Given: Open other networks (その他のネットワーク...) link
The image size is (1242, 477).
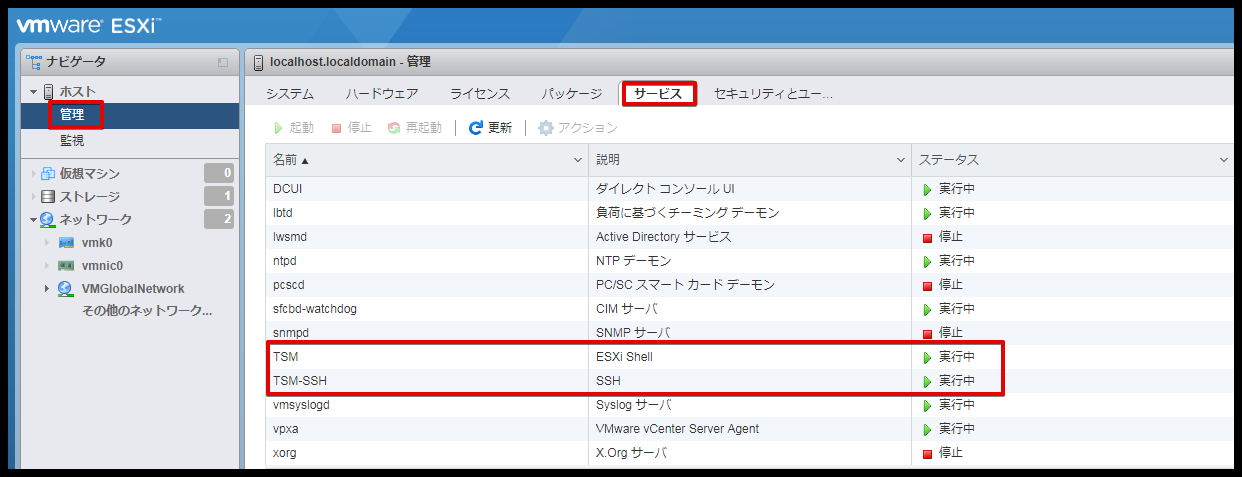Looking at the screenshot, I should pos(147,311).
